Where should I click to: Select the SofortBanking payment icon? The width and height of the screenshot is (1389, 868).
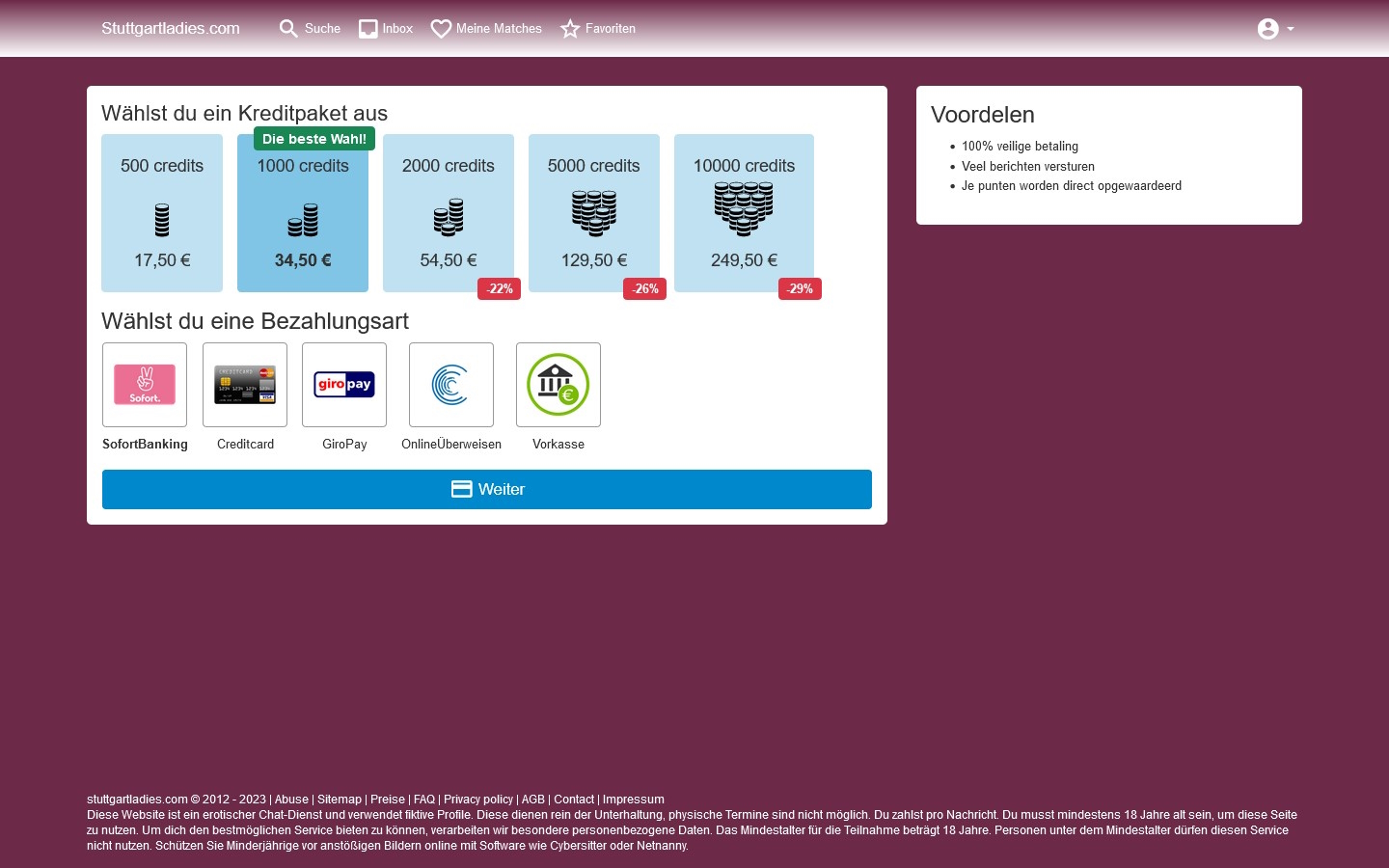(145, 385)
